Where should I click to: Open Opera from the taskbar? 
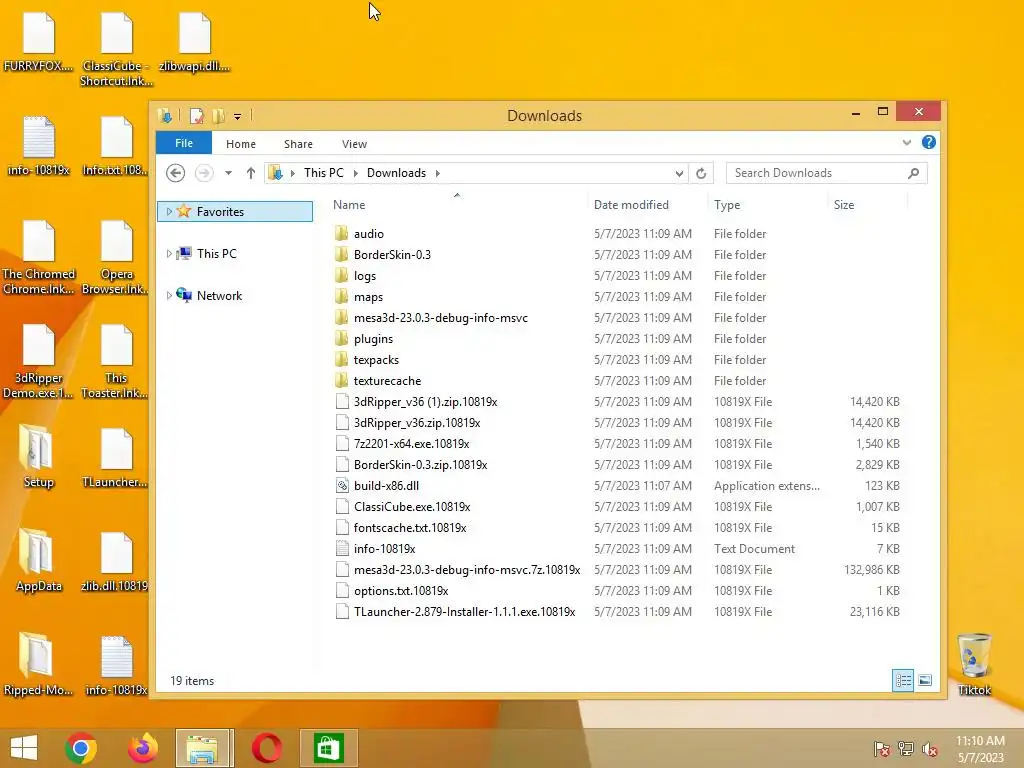click(x=266, y=748)
